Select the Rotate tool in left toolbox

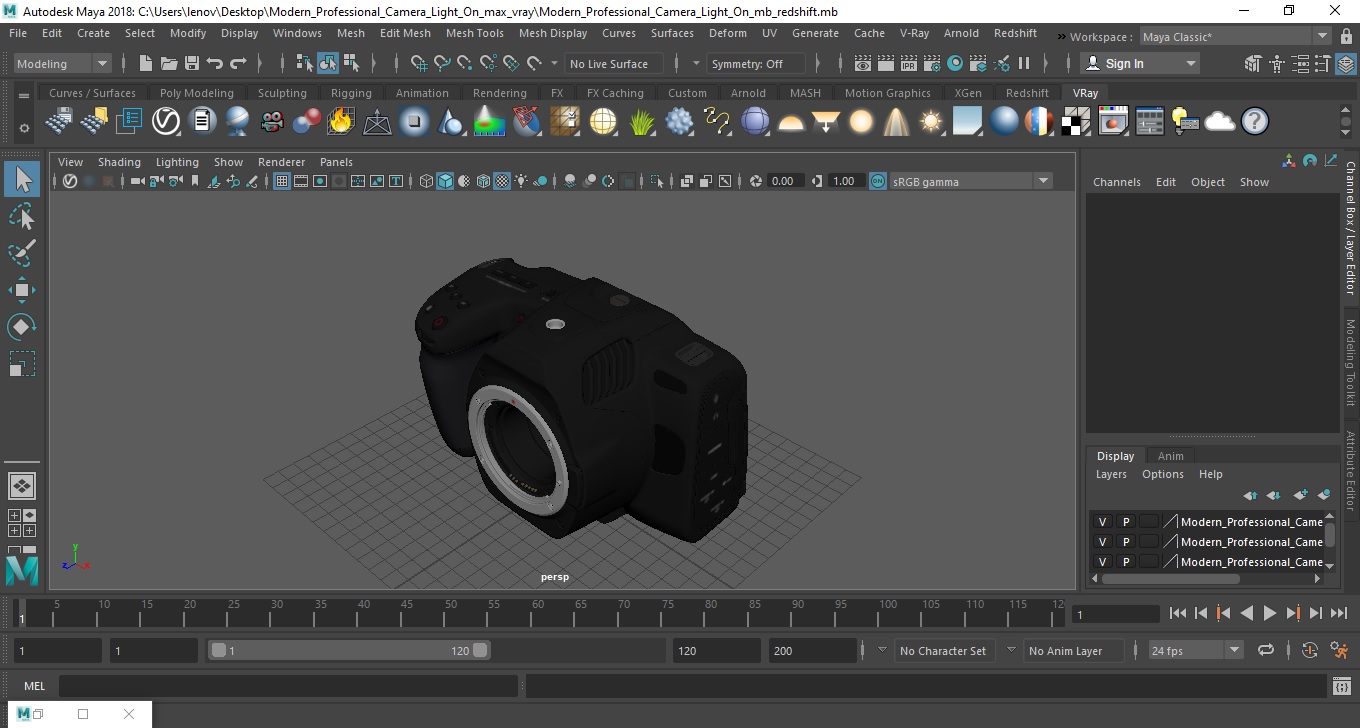point(22,327)
